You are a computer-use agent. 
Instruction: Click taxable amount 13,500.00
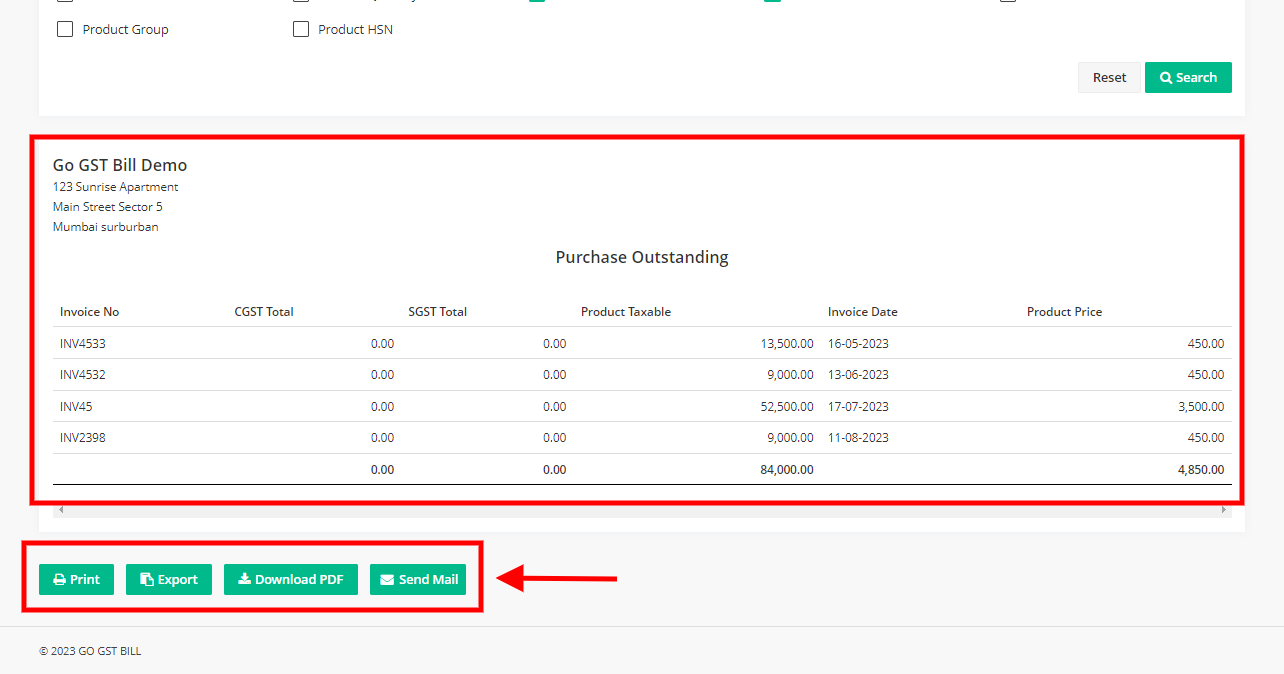[787, 343]
